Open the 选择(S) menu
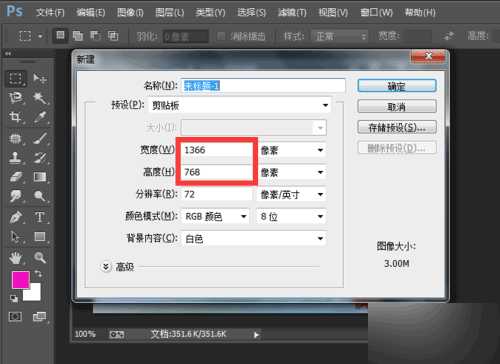500x364 pixels. [252, 13]
